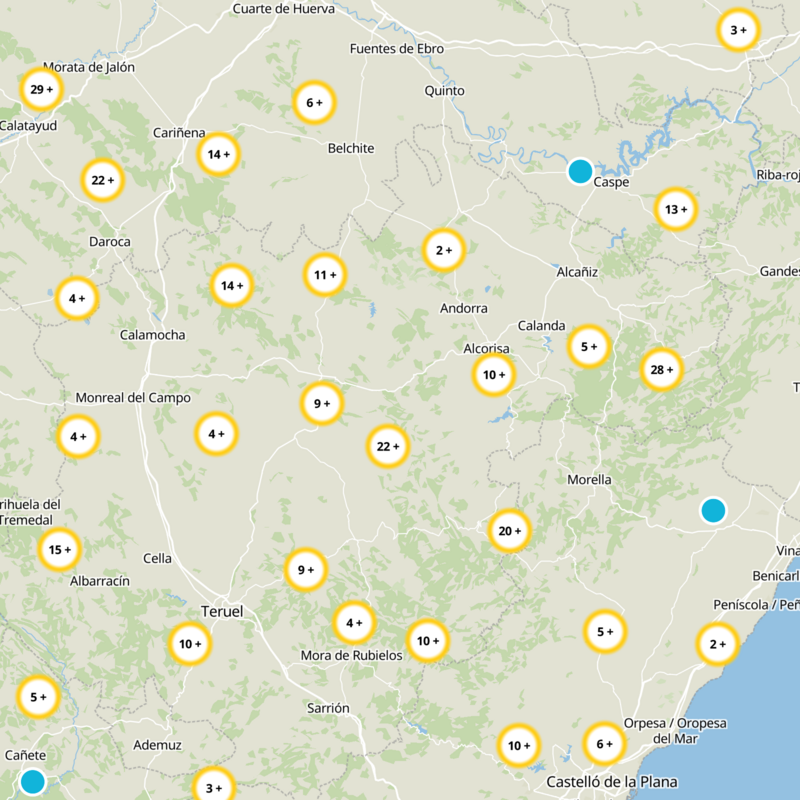Open the 13+ cluster east of Caspe
Image resolution: width=800 pixels, height=800 pixels.
(x=676, y=210)
